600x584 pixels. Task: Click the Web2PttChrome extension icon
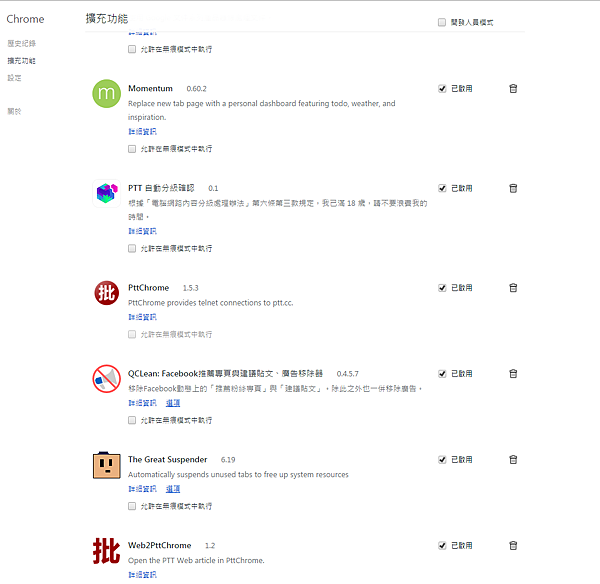[x=106, y=551]
